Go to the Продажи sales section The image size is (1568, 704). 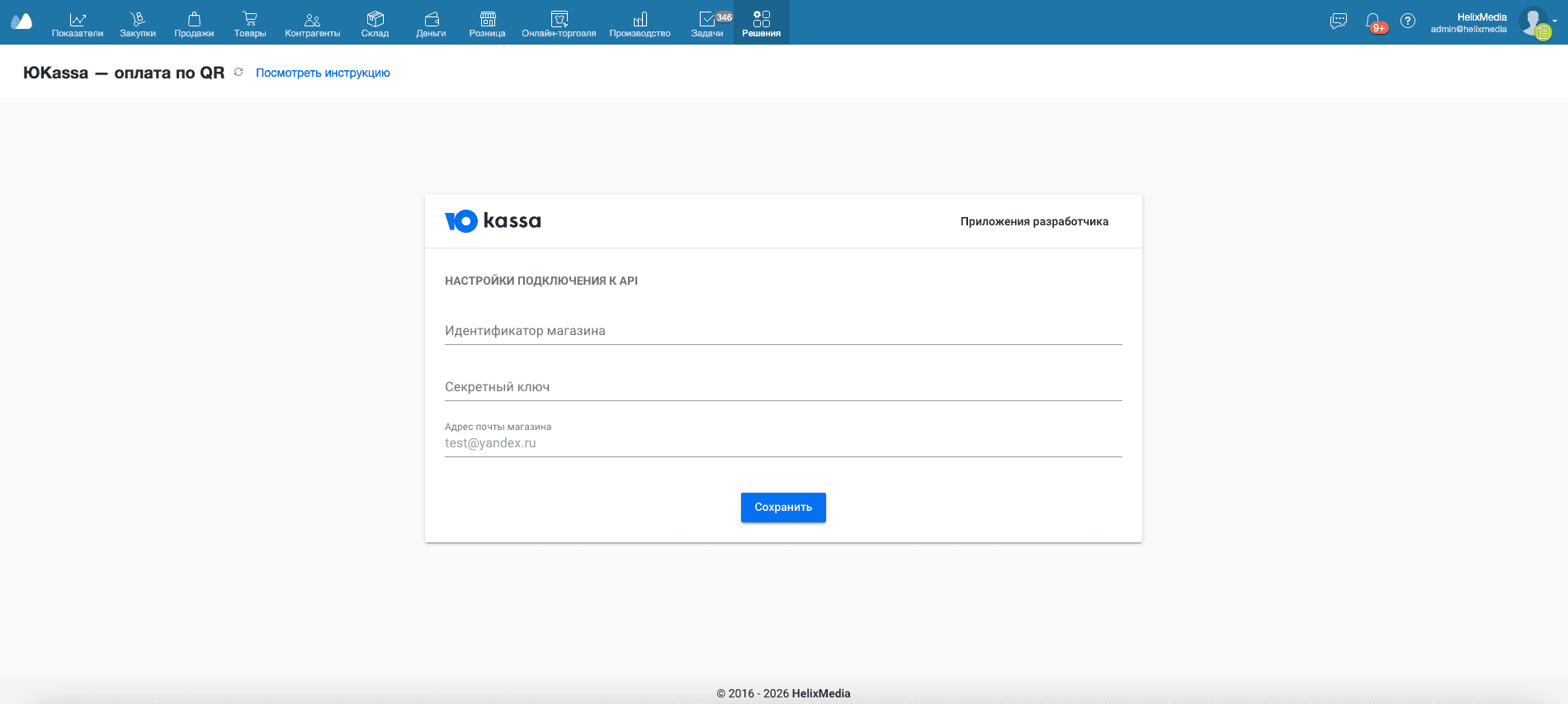coord(194,24)
